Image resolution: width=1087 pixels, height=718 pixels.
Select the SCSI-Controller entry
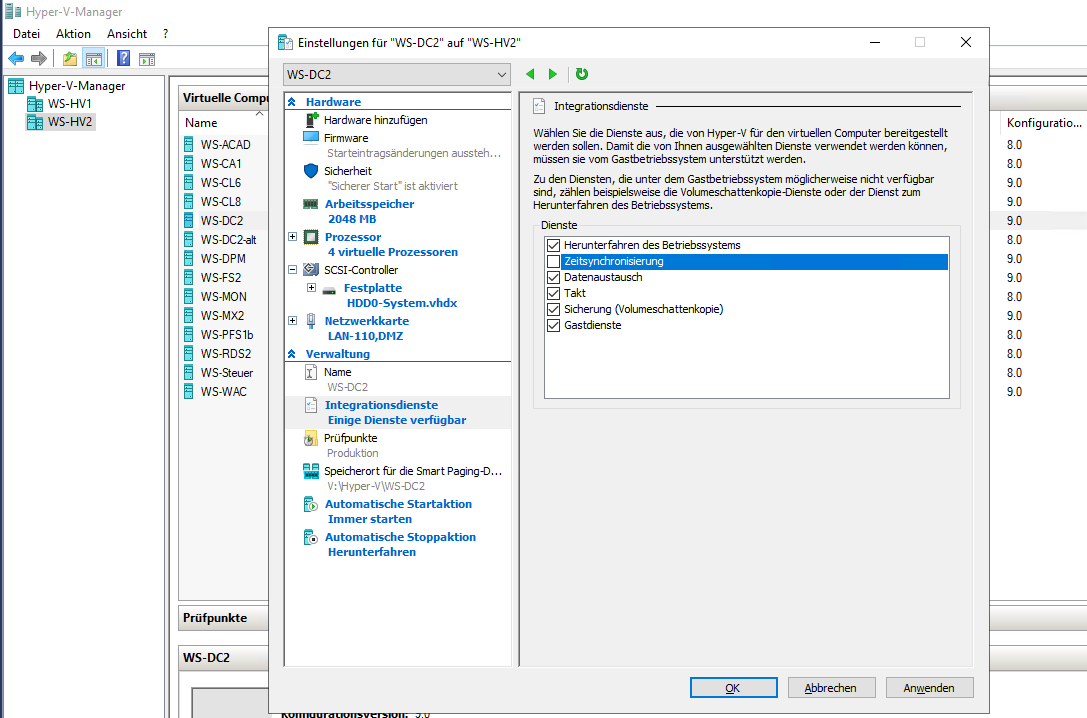[360, 270]
